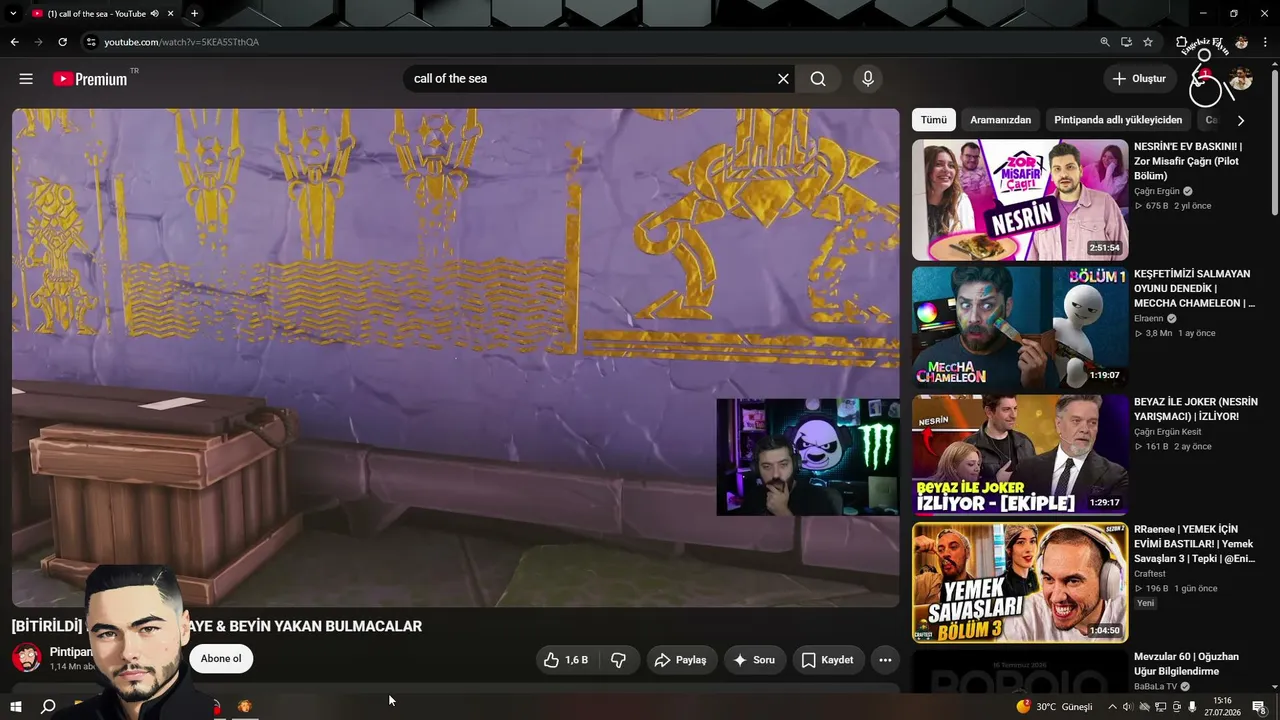This screenshot has width=1280, height=720.
Task: Switch to the call of the sea tab
Action: [x=96, y=14]
